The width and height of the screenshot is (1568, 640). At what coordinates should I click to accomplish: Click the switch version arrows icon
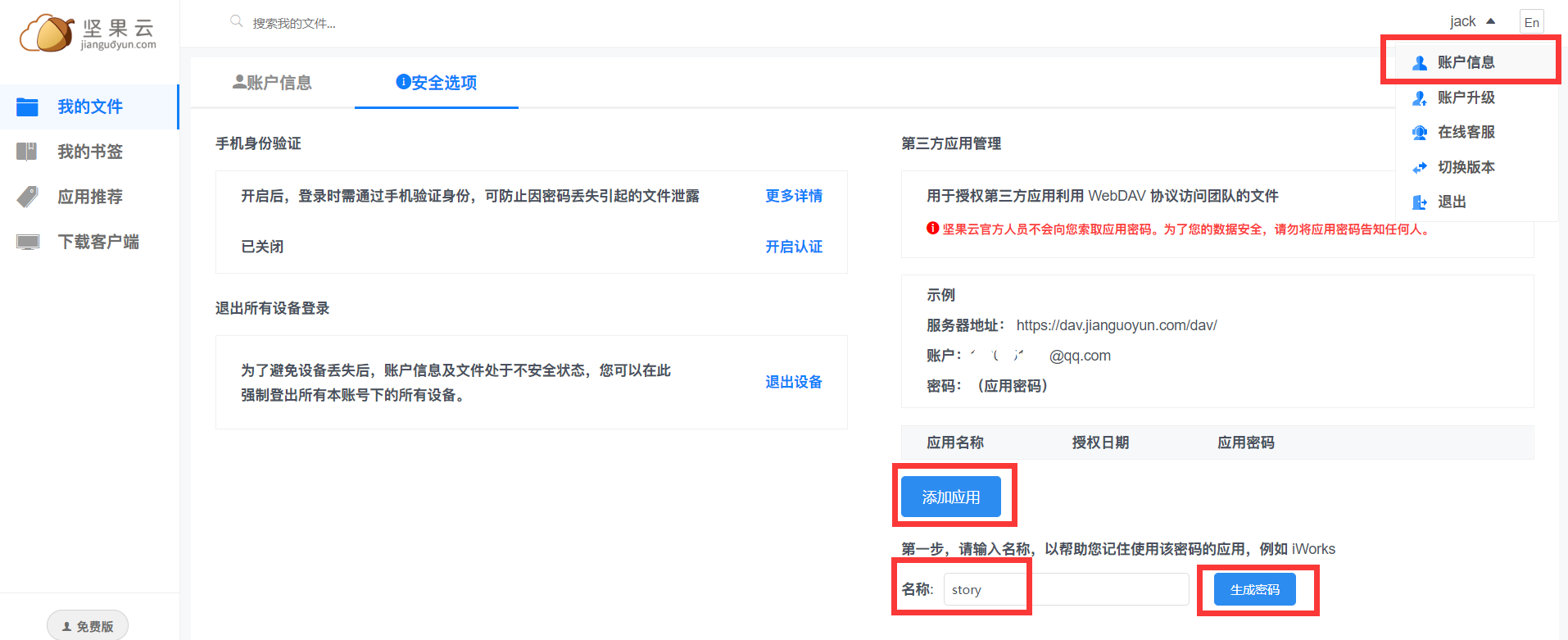click(1420, 167)
